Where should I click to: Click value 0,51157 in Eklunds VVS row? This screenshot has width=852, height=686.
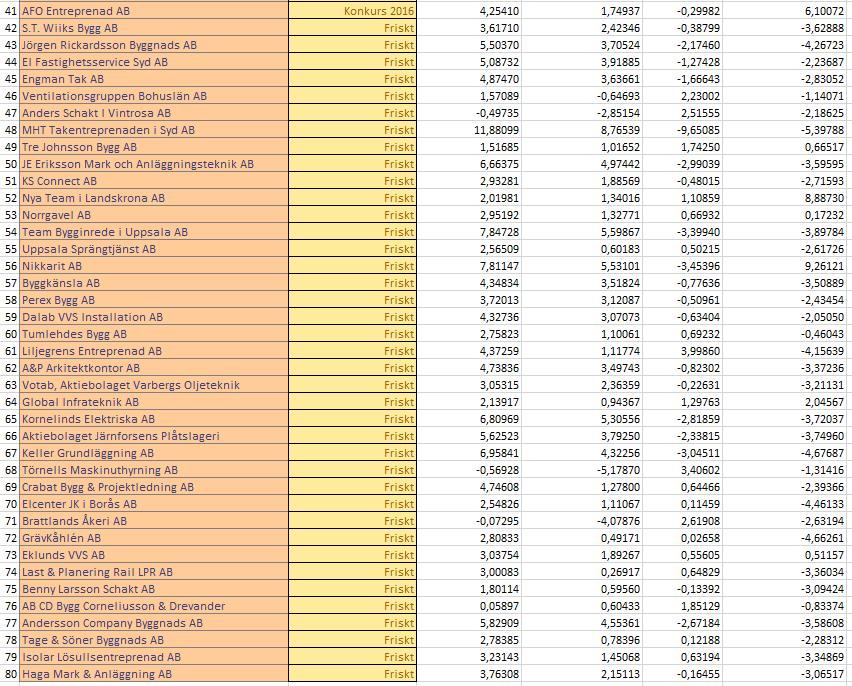coord(784,554)
